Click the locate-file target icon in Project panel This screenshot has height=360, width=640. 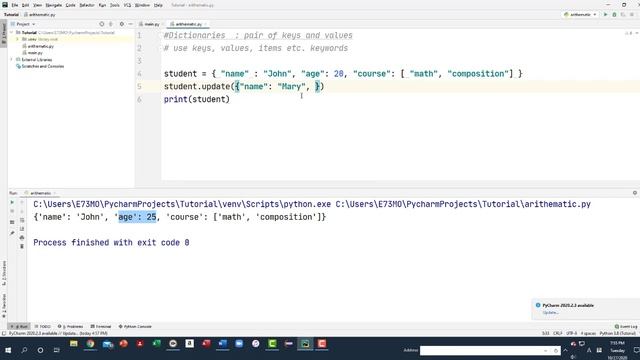click(102, 24)
